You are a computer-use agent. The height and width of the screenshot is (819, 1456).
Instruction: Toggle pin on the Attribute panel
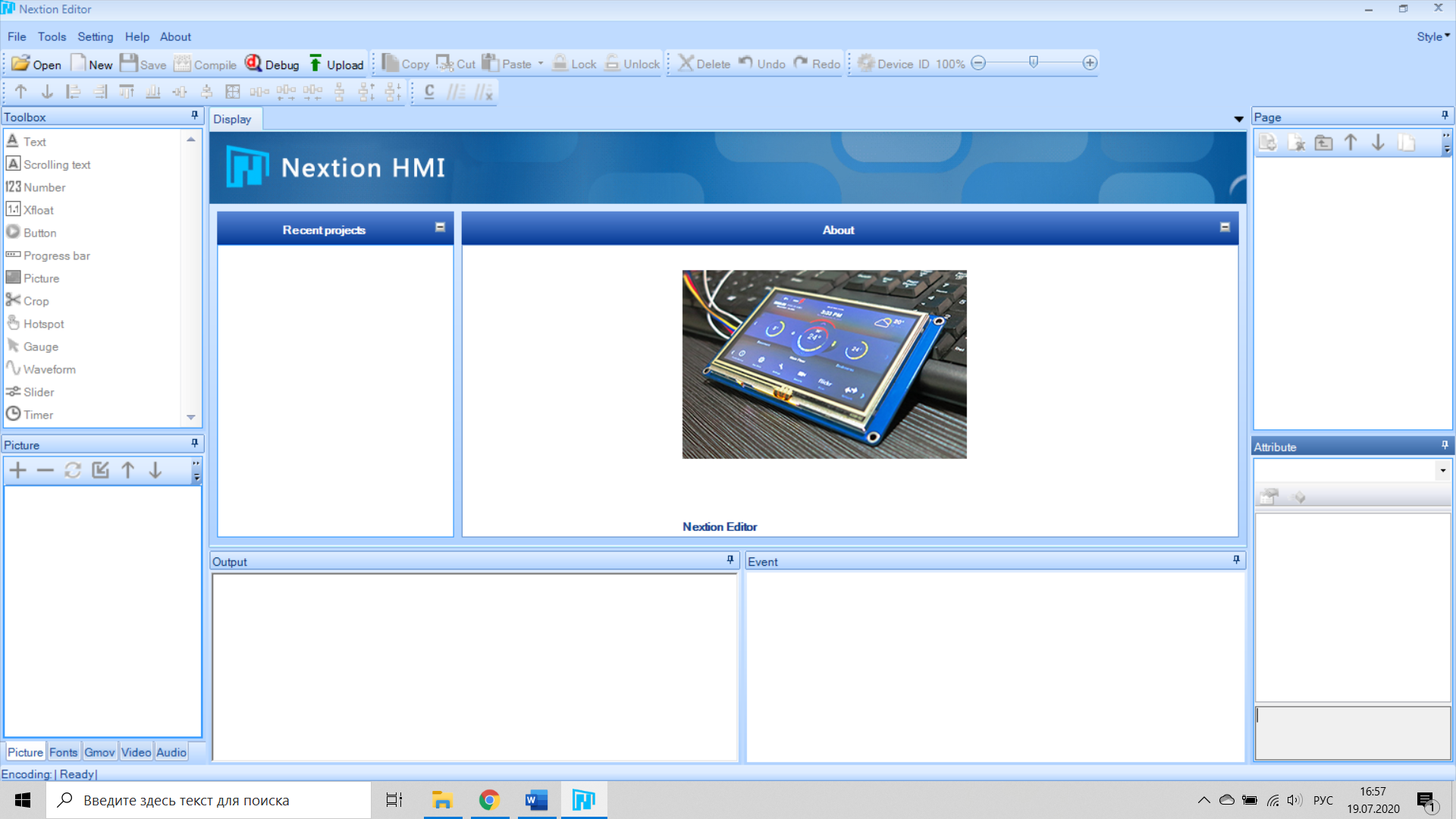1445,446
